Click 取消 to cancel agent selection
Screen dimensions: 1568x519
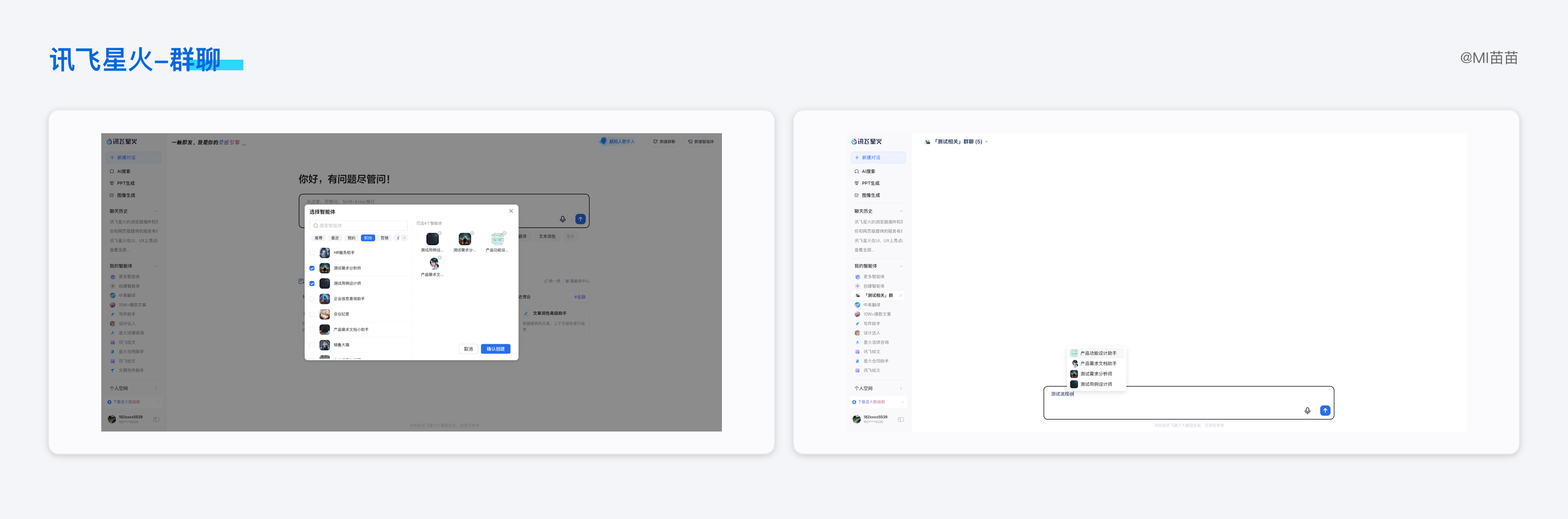pyautogui.click(x=468, y=349)
